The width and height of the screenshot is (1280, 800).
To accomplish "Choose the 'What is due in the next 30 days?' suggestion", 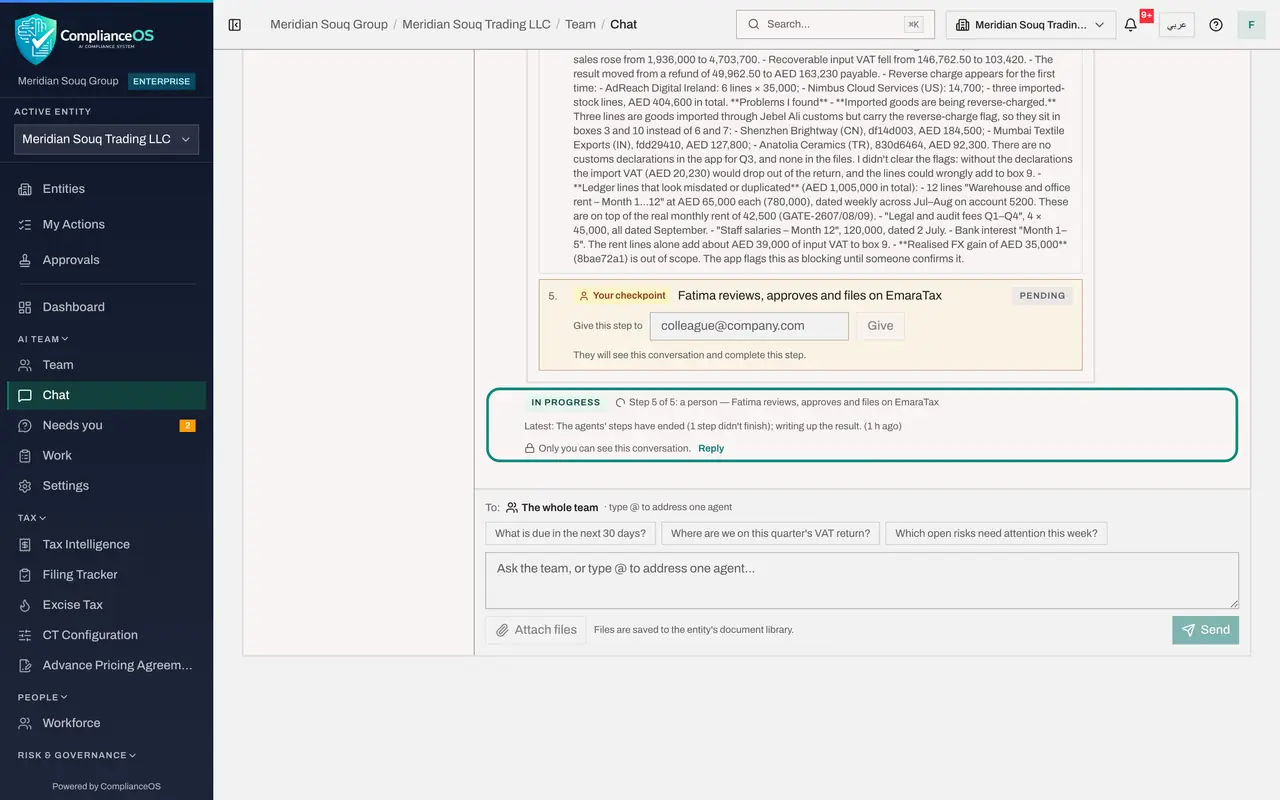I will [570, 534].
